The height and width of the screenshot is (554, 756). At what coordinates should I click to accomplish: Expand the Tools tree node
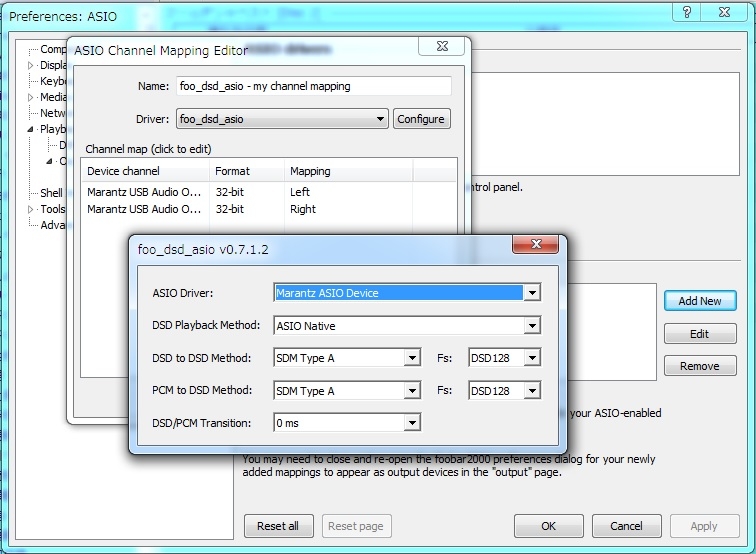tap(31, 209)
